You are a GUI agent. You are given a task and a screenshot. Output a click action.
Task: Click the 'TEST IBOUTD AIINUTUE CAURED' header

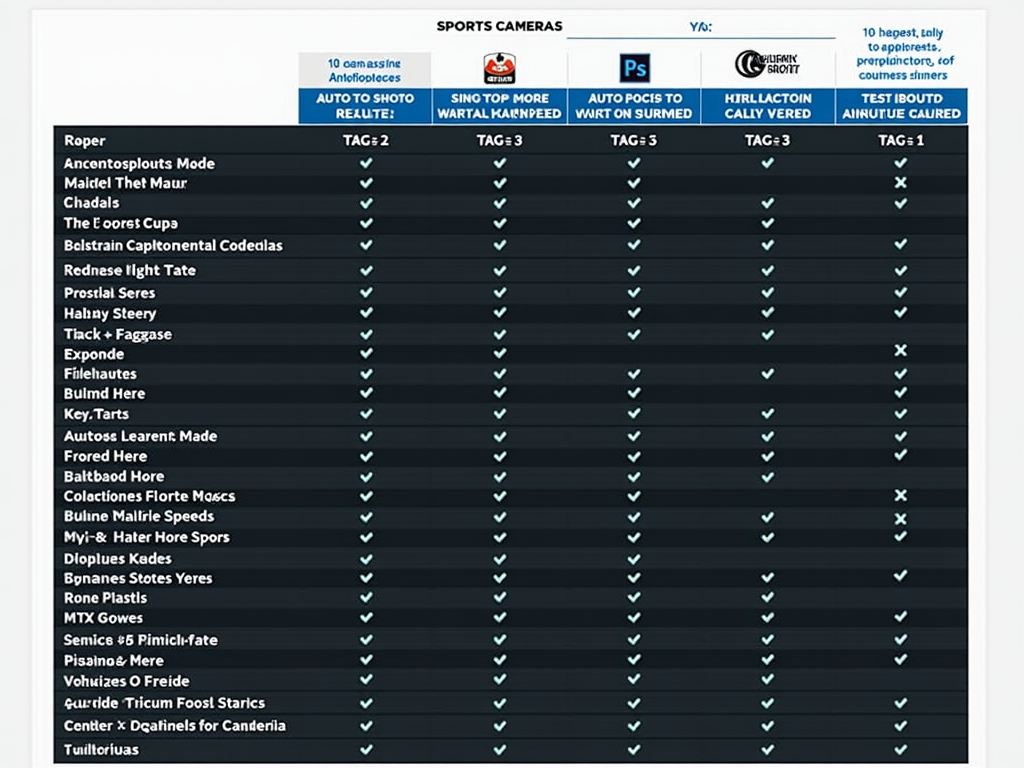point(901,106)
